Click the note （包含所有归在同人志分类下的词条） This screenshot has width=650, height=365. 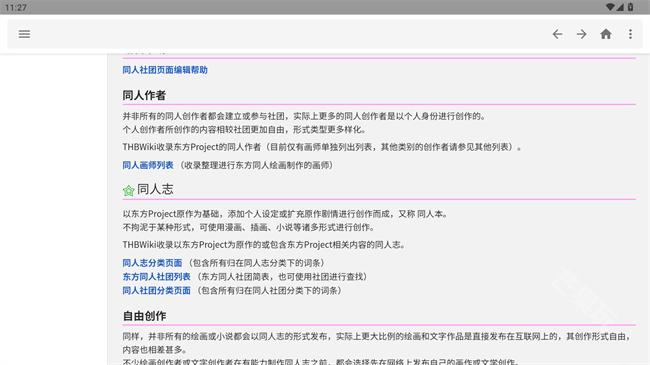click(255, 263)
